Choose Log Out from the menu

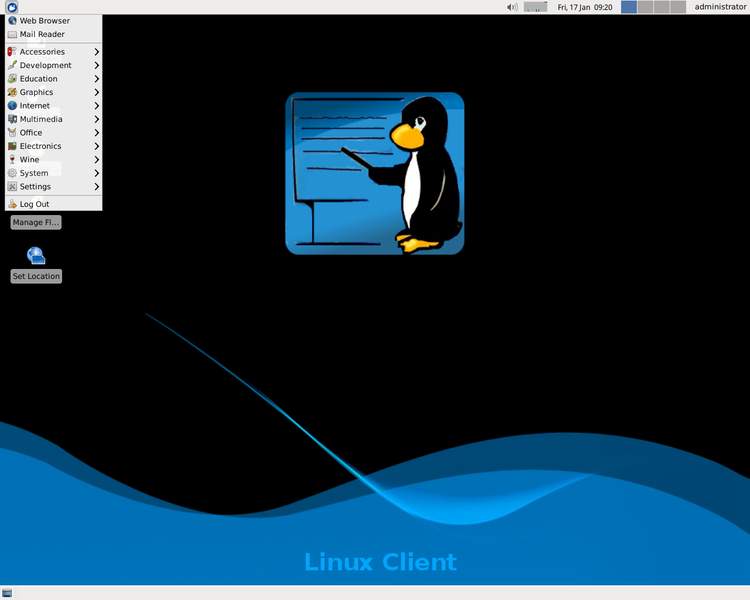pos(54,204)
